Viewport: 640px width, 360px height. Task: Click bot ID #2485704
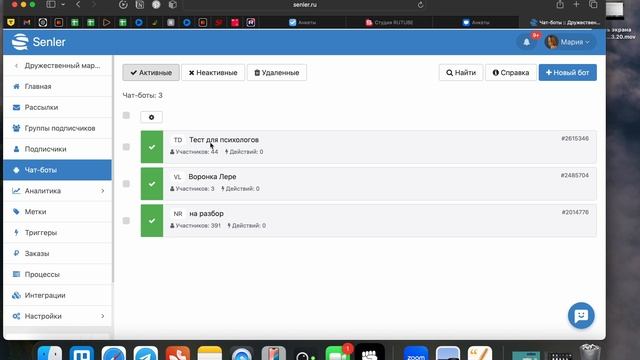[x=574, y=176]
